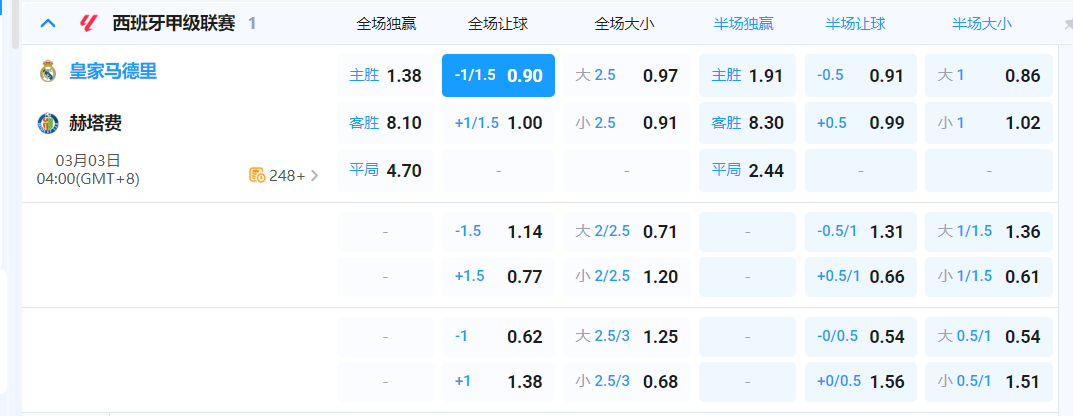Image resolution: width=1073 pixels, height=416 pixels.
Task: Choose half-time 平局 2.44 draw odds
Action: pos(747,171)
